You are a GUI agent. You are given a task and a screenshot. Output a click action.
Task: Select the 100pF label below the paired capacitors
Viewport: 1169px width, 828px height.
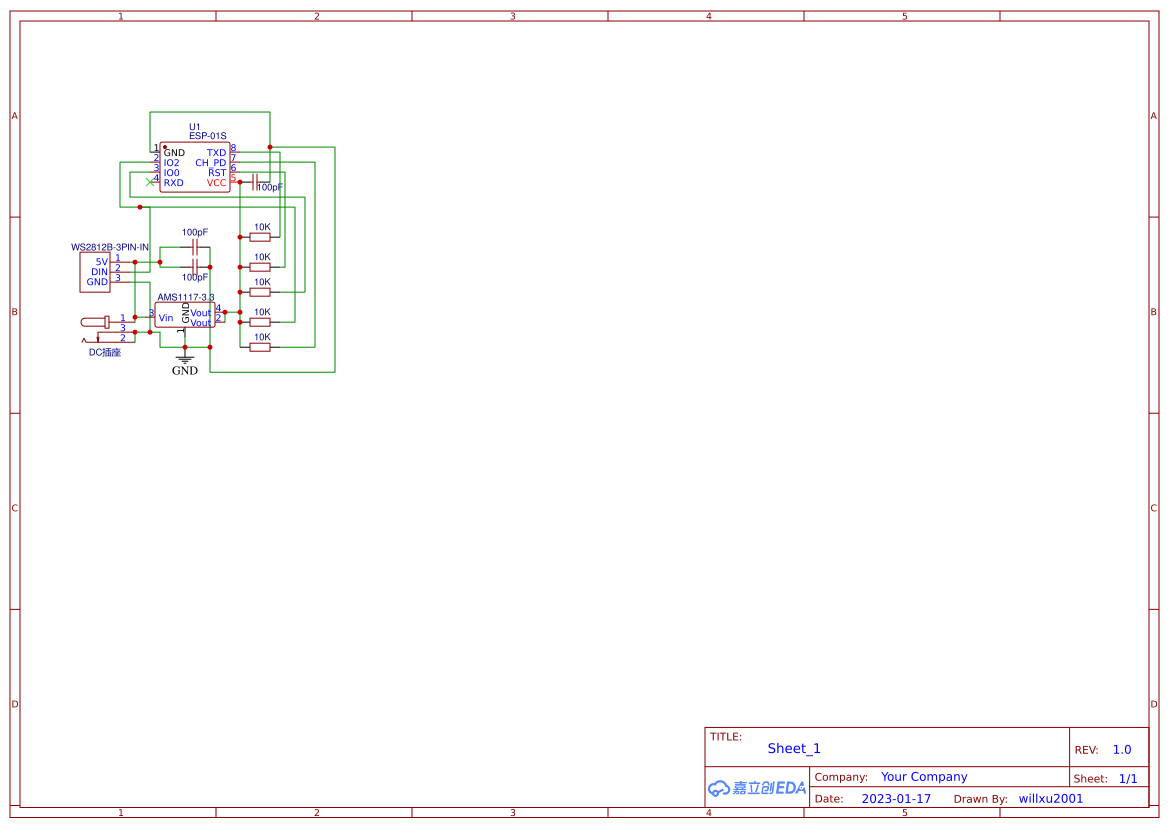(195, 277)
